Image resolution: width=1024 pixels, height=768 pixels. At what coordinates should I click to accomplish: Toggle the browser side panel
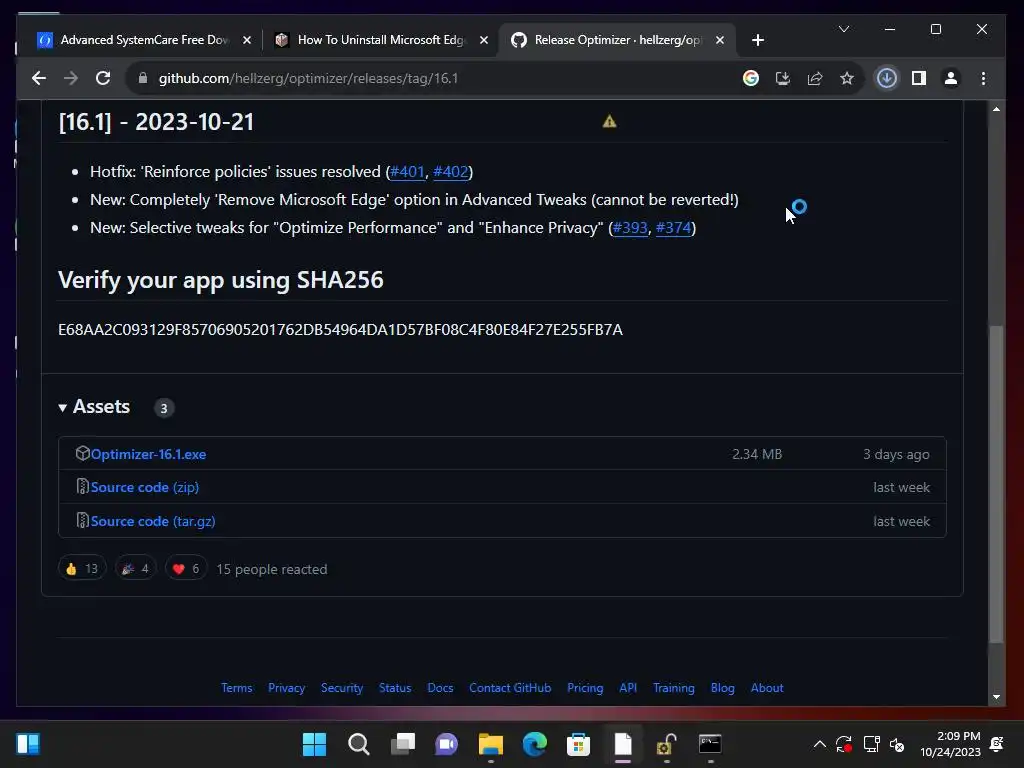(x=919, y=78)
